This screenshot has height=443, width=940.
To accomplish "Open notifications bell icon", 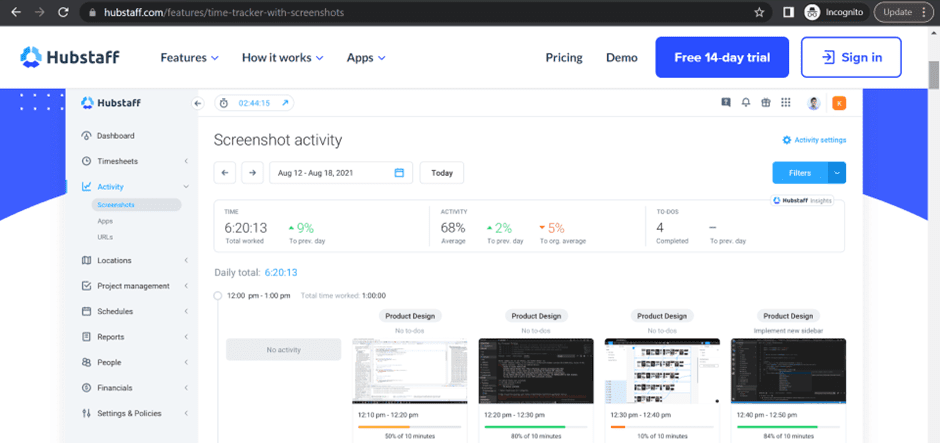I will 746,103.
